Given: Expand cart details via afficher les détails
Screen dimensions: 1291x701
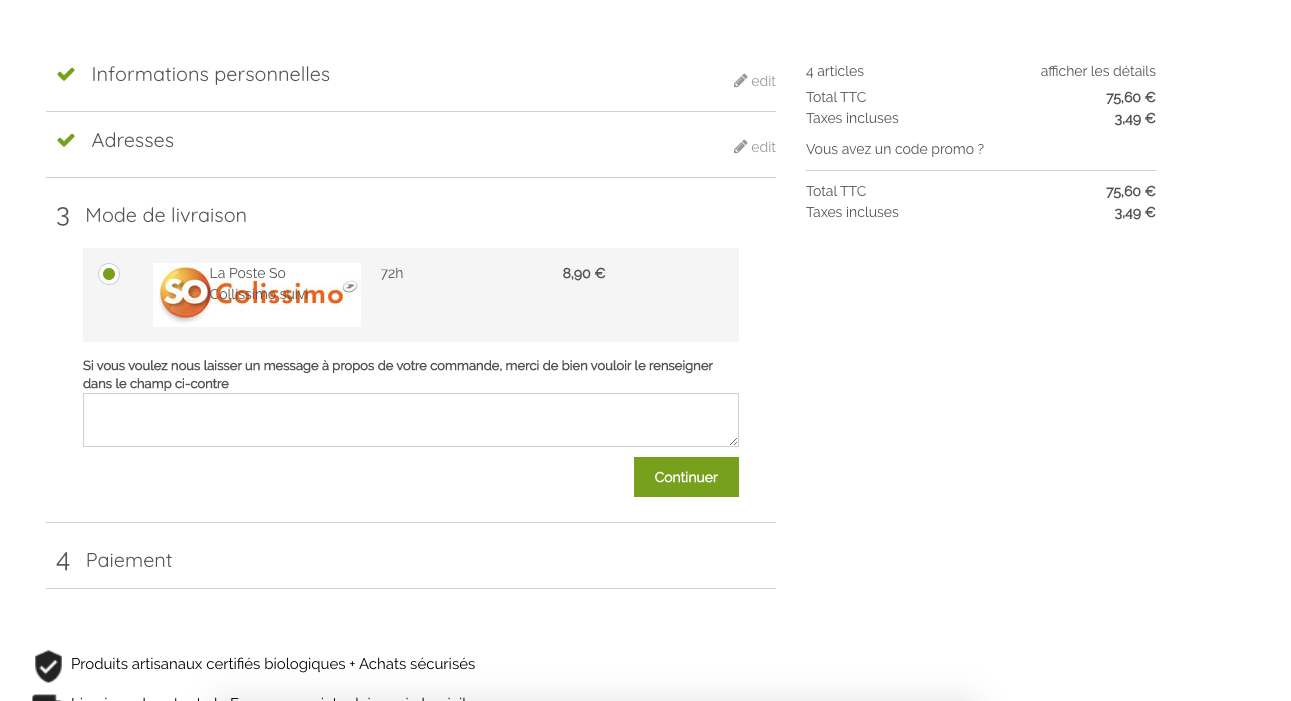Looking at the screenshot, I should [x=1097, y=72].
